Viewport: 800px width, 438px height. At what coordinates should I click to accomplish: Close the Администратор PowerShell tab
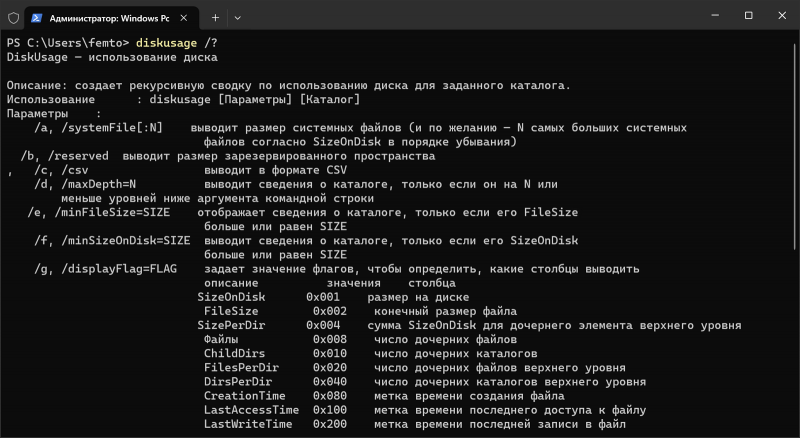point(182,17)
